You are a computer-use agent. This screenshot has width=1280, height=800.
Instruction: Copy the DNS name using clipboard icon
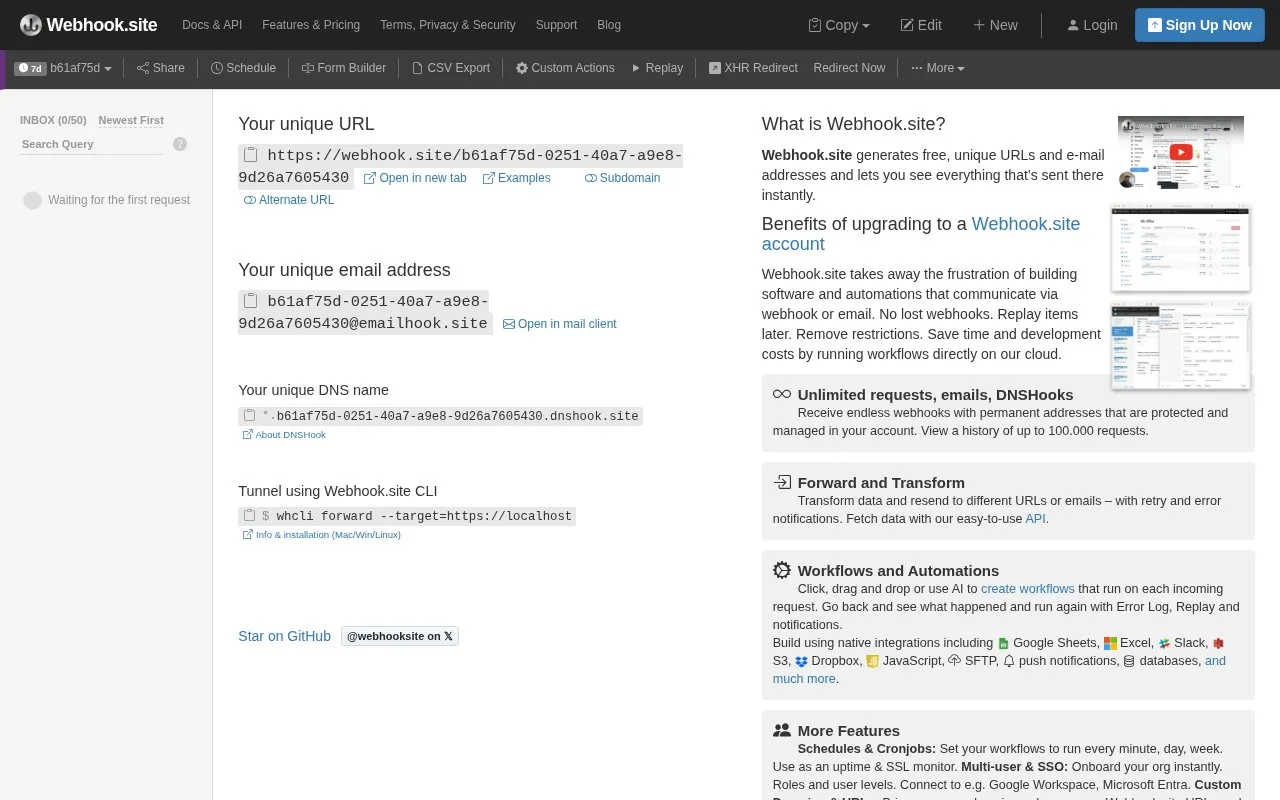250,416
